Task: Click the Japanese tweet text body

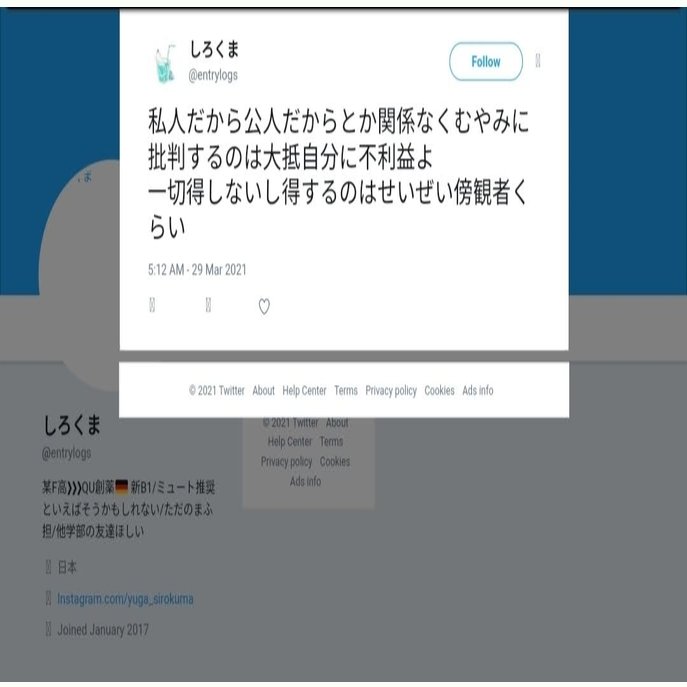Action: pos(338,174)
